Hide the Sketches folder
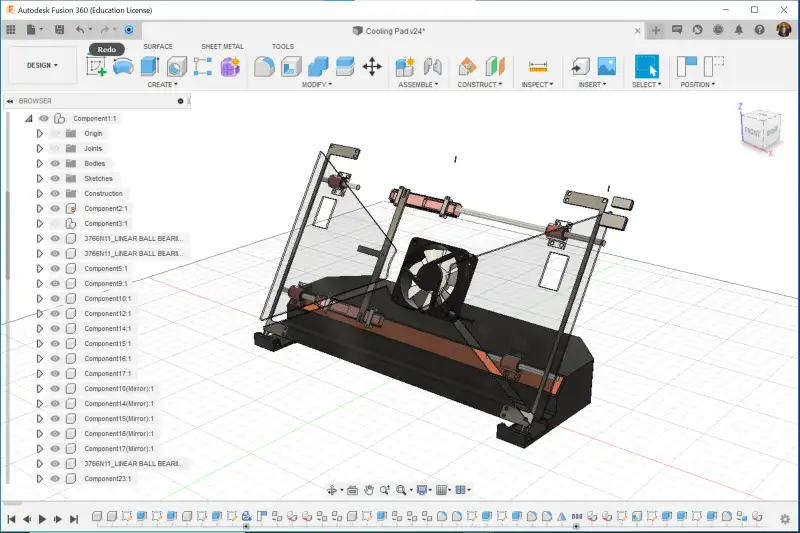This screenshot has width=800, height=533. click(x=55, y=179)
